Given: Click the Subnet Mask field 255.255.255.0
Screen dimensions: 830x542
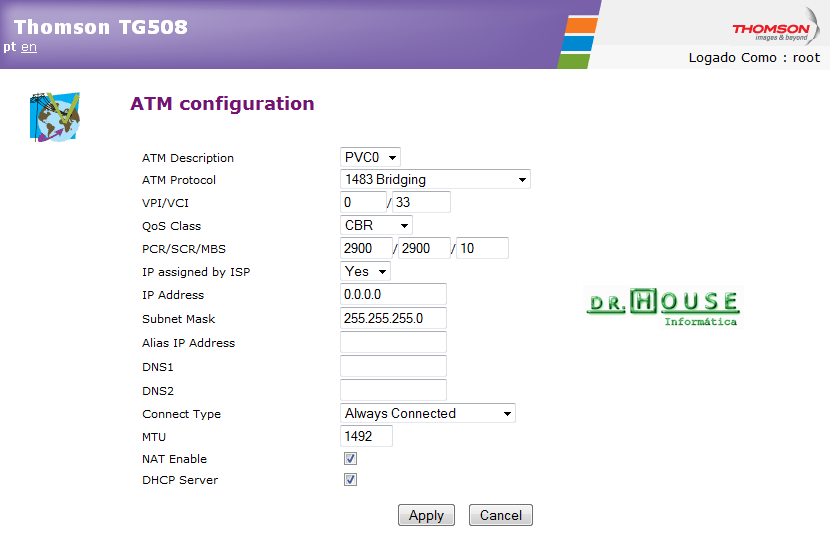Looking at the screenshot, I should tap(393, 318).
